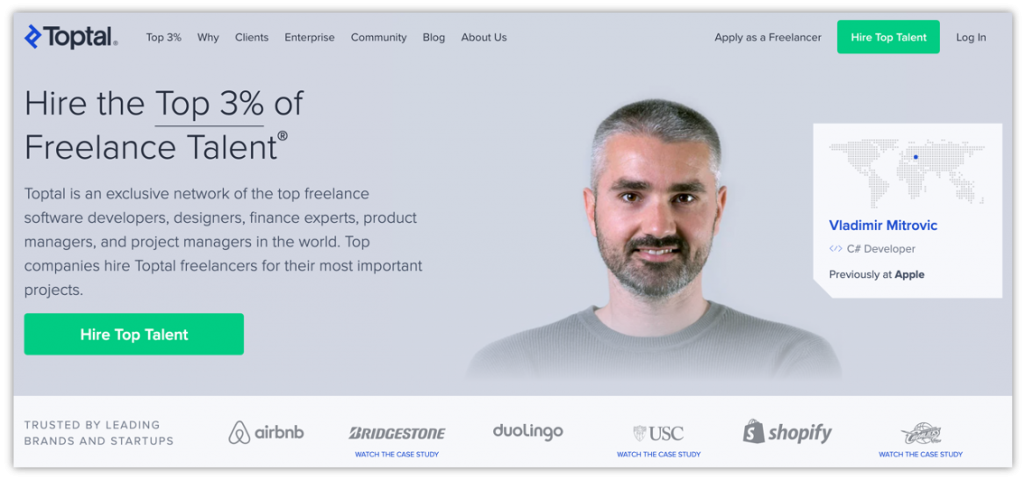This screenshot has height=480, width=1024.
Task: Click the C# Developer code icon
Action: coord(835,249)
